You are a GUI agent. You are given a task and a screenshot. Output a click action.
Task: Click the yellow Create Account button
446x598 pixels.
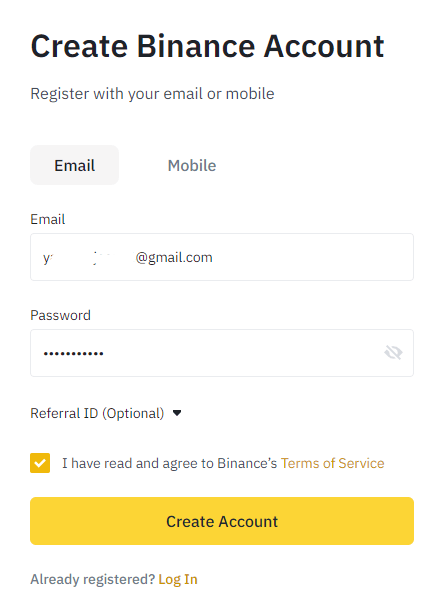click(x=222, y=521)
